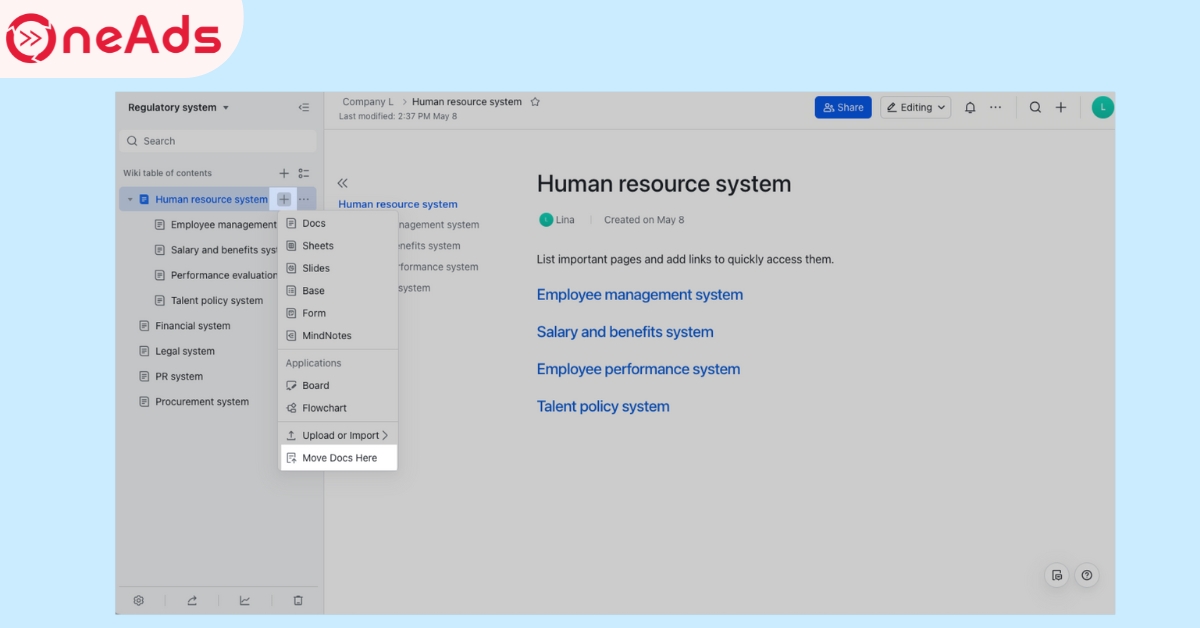Collapse the Human resource system tree node
Viewport: 1200px width, 628px height.
click(130, 200)
